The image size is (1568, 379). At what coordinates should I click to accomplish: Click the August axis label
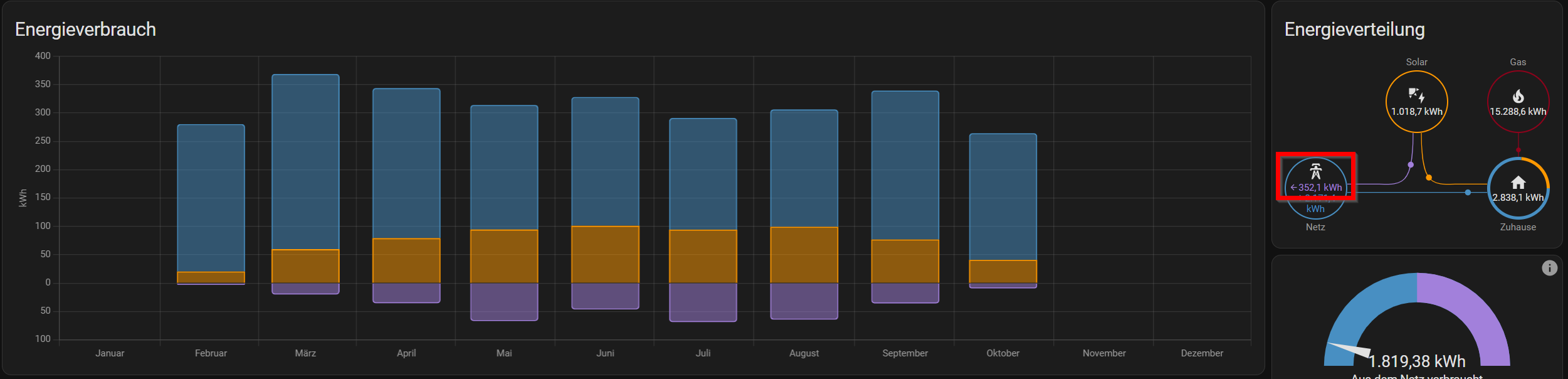[804, 353]
